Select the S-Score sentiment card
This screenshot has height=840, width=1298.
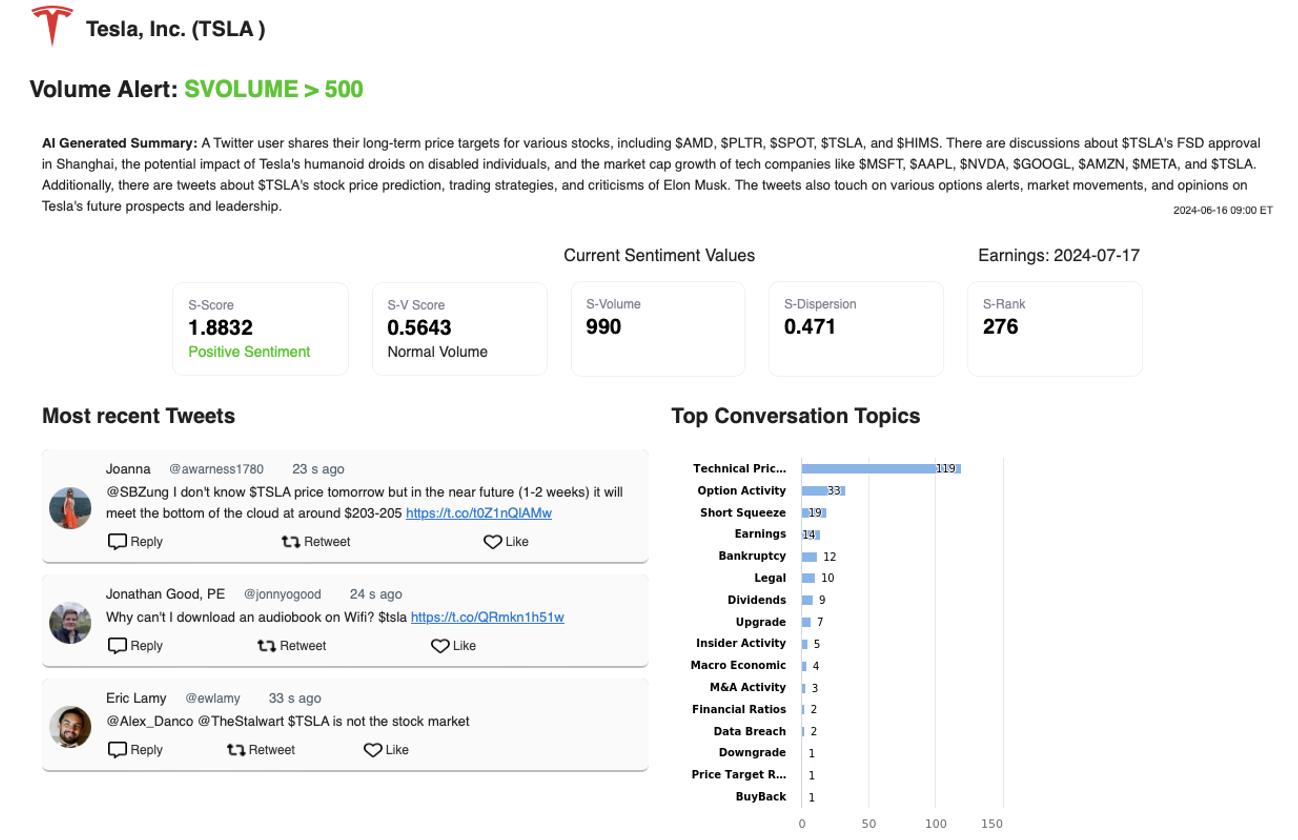(x=260, y=328)
